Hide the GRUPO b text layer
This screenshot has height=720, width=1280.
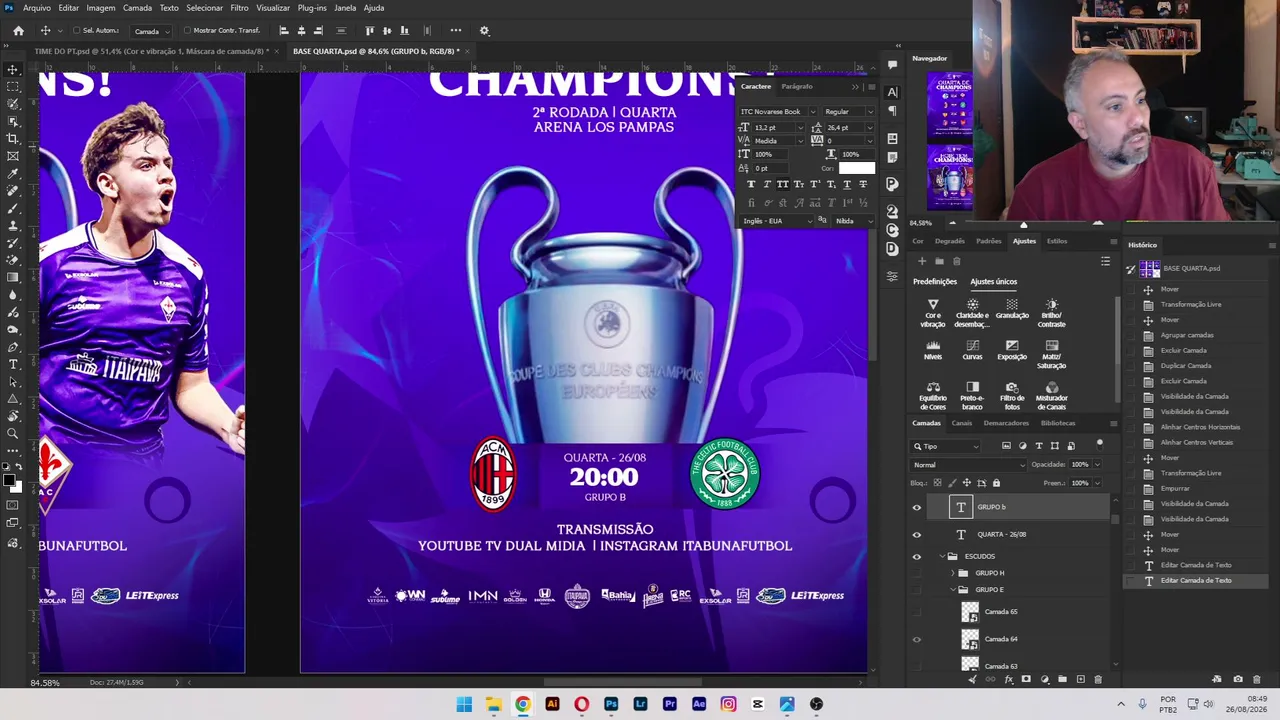click(917, 508)
